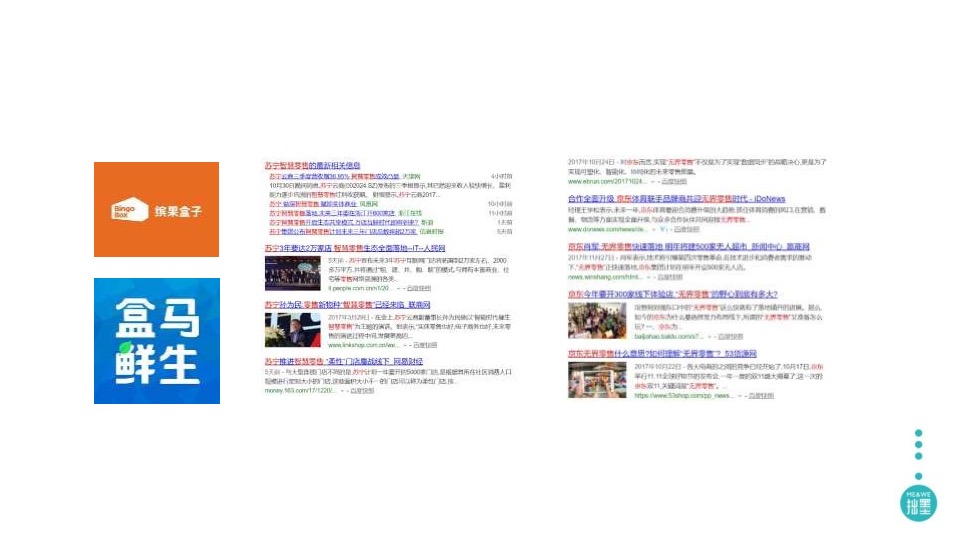Open 苏宁3年要达2万家店 人民网 result title
The width and height of the screenshot is (960, 540).
click(354, 248)
